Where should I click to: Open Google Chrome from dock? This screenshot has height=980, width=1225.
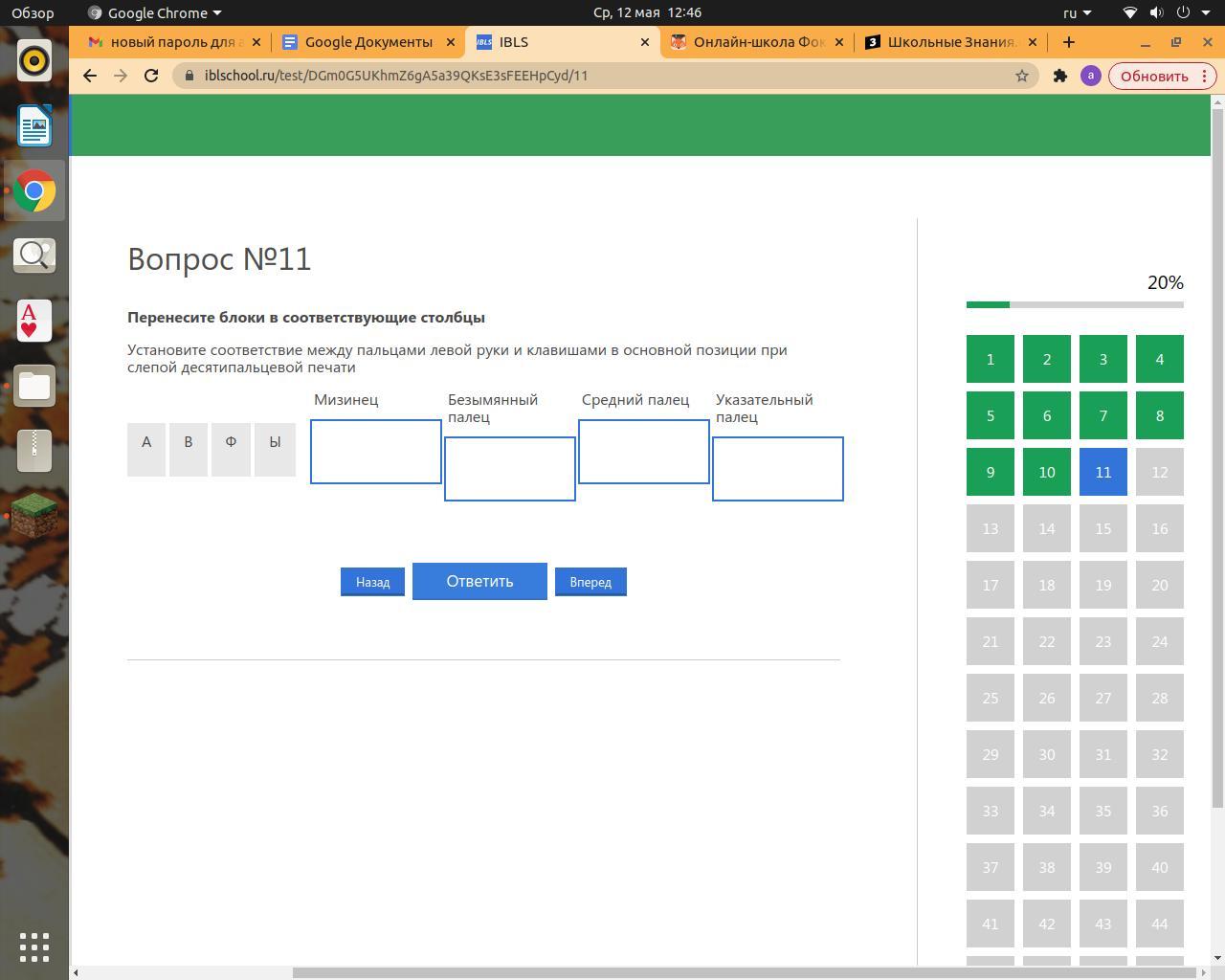[x=34, y=191]
